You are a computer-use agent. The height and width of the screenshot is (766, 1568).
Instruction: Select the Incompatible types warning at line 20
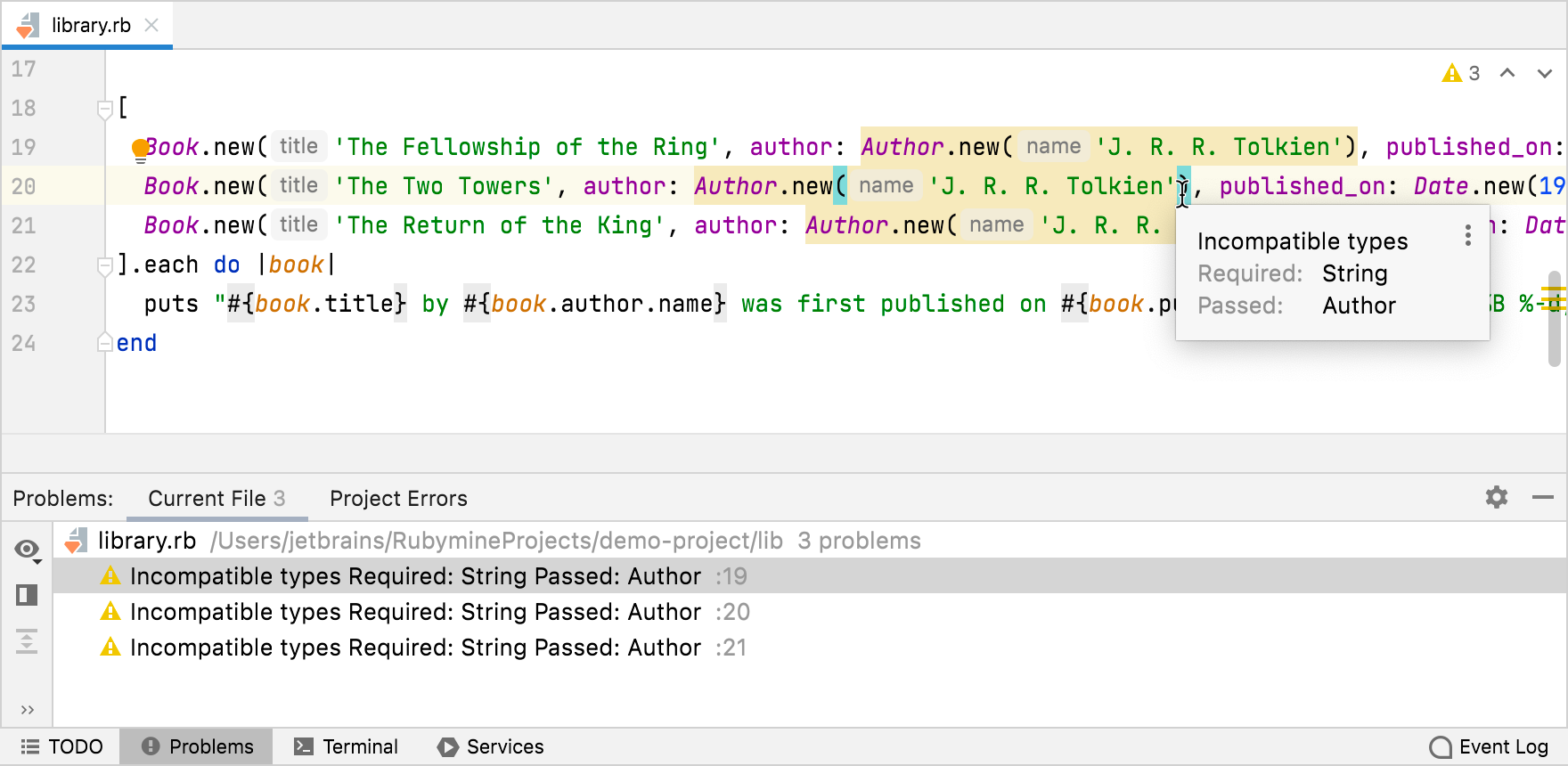[x=415, y=612]
